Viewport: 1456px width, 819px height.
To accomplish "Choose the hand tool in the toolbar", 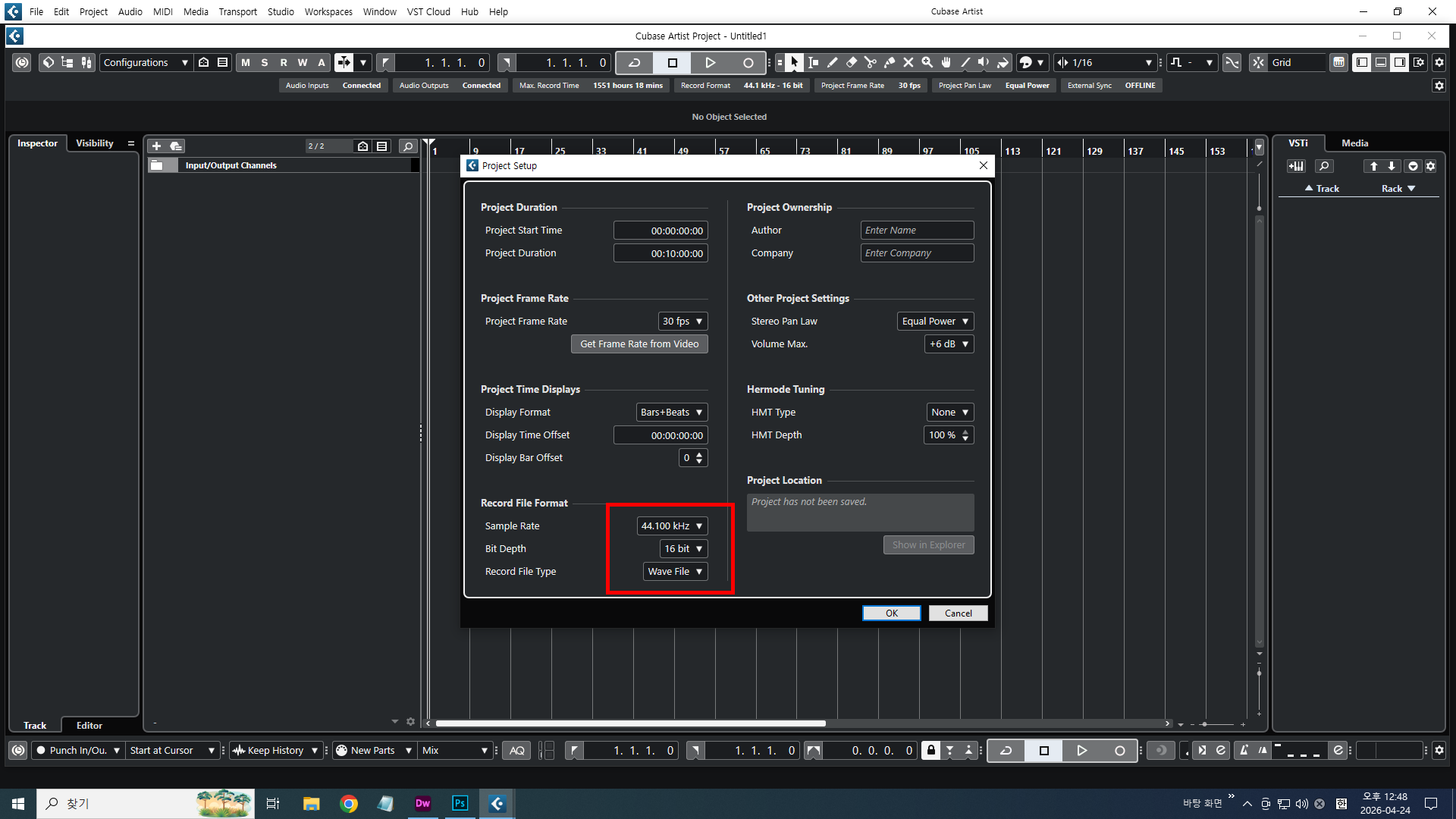I will (x=946, y=62).
